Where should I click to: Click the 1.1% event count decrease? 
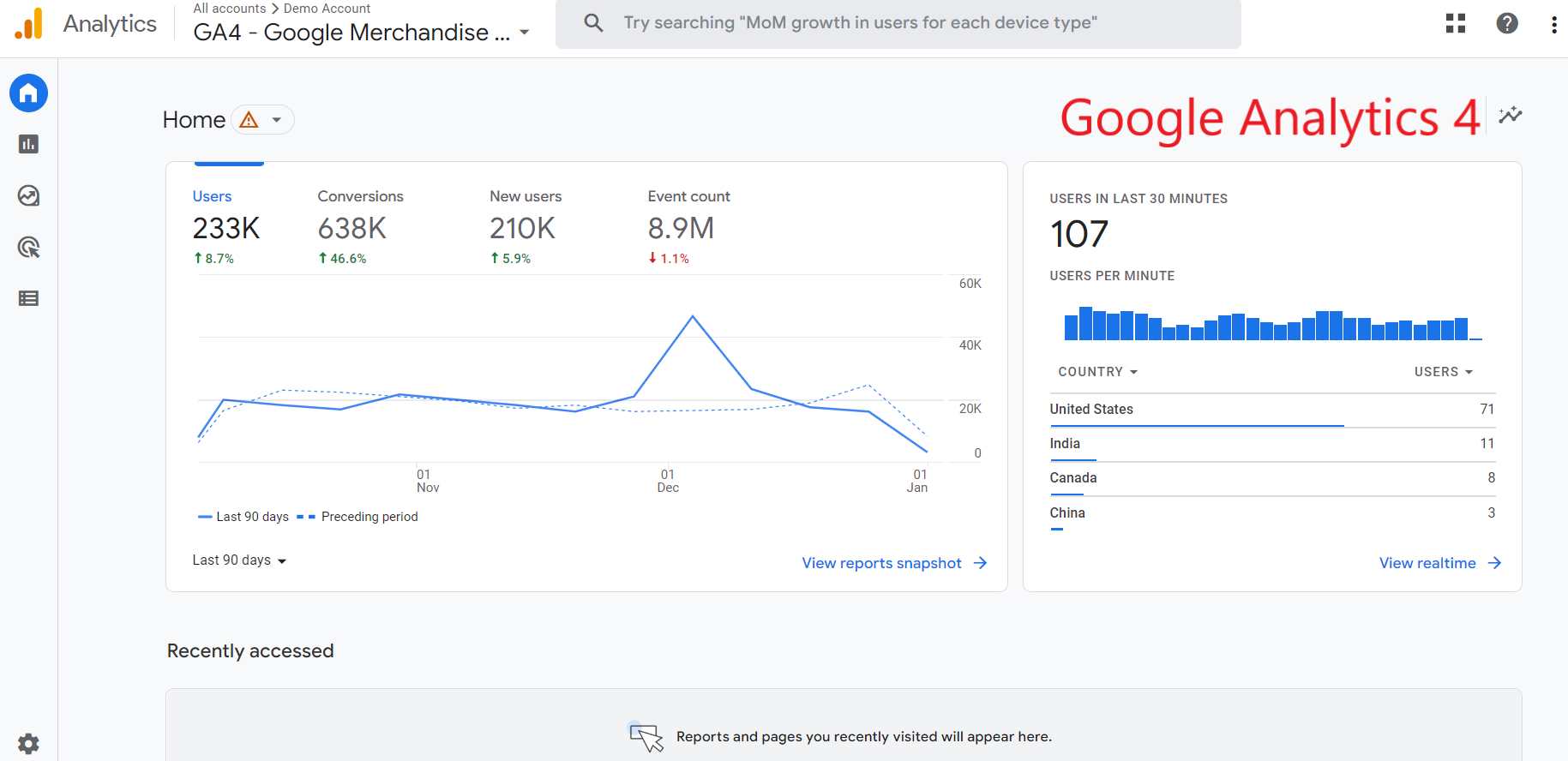669,258
